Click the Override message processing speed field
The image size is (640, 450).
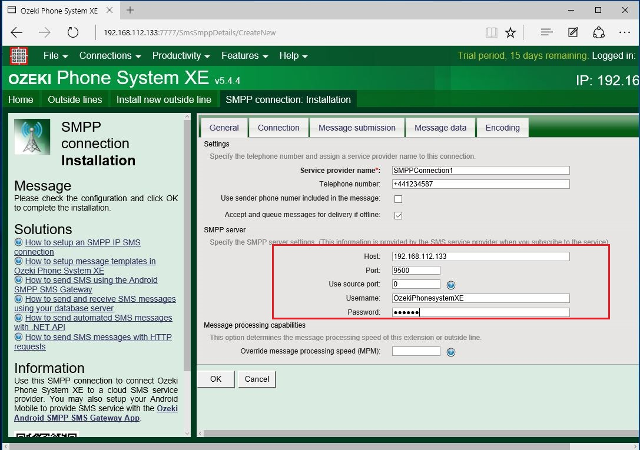416,351
